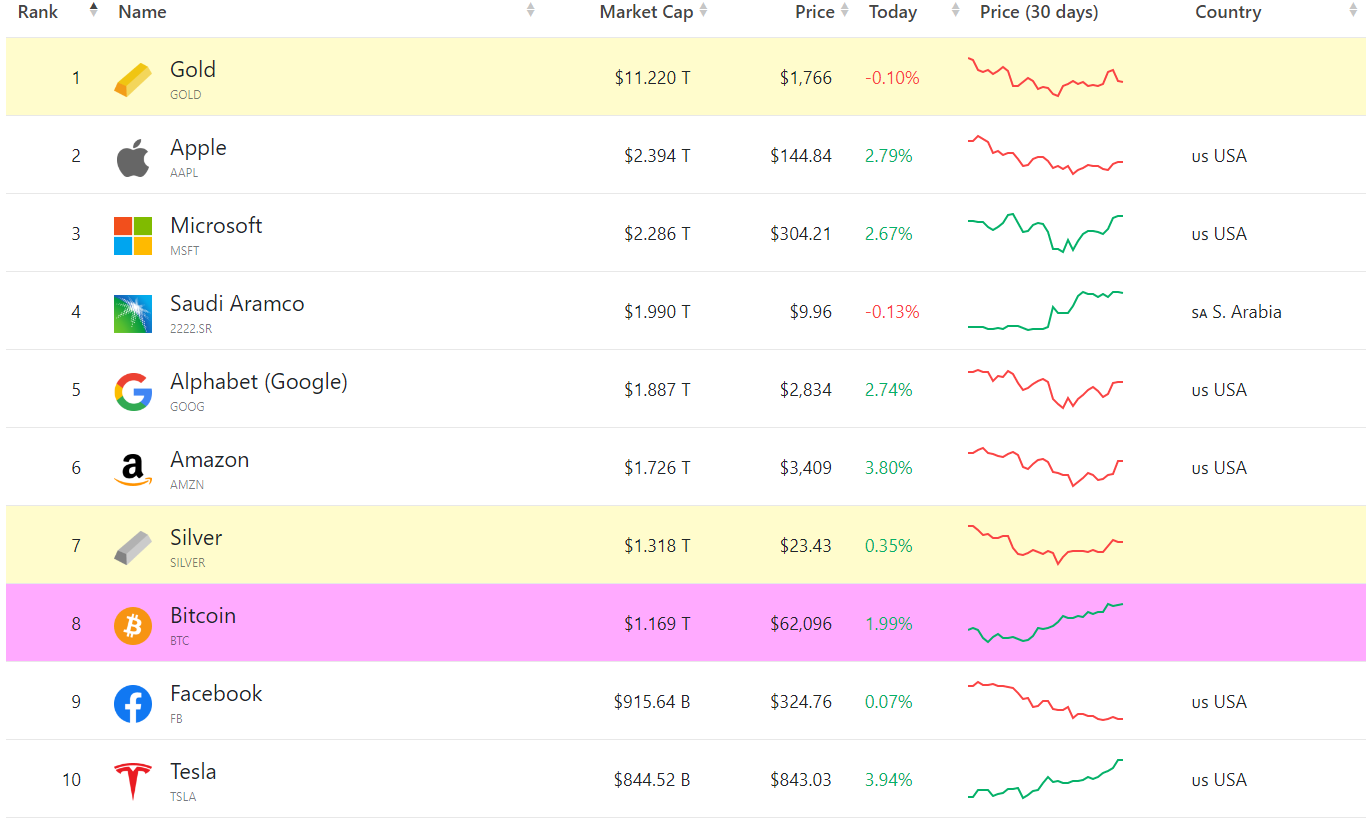This screenshot has height=821, width=1367.
Task: Open the Bitcoin asset link
Action: pyautogui.click(x=203, y=616)
